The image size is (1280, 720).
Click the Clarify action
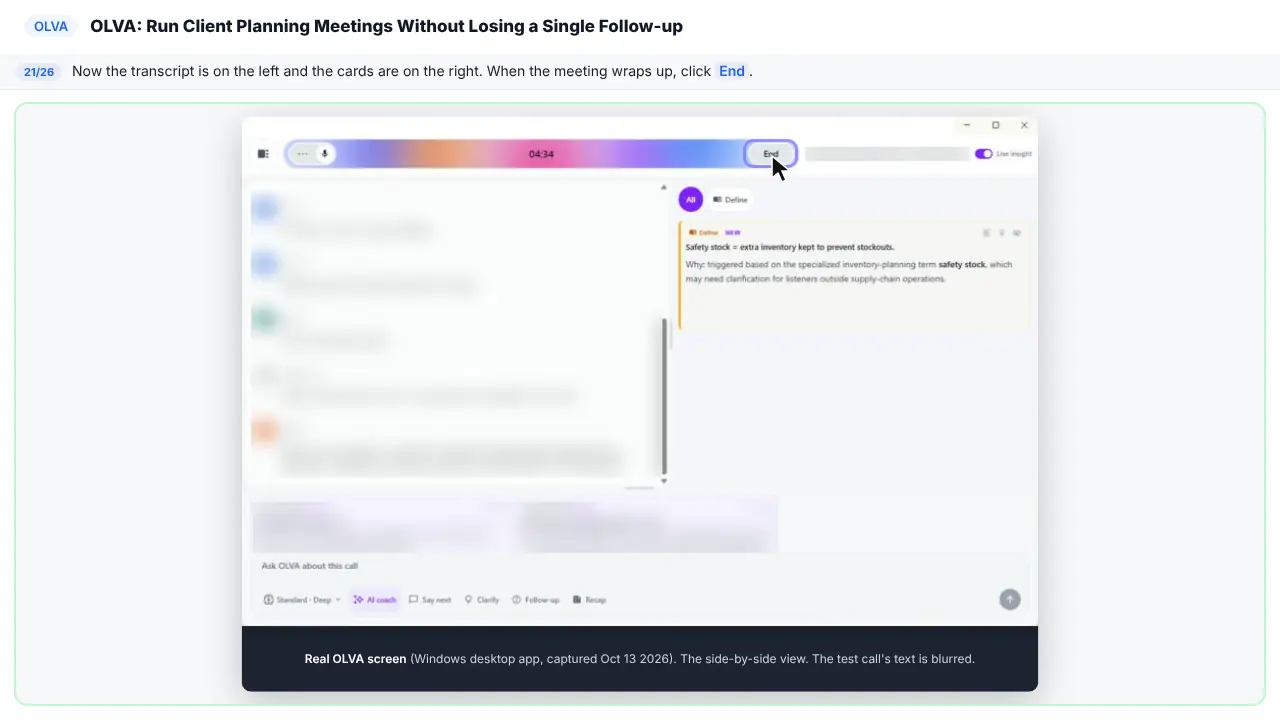click(481, 600)
